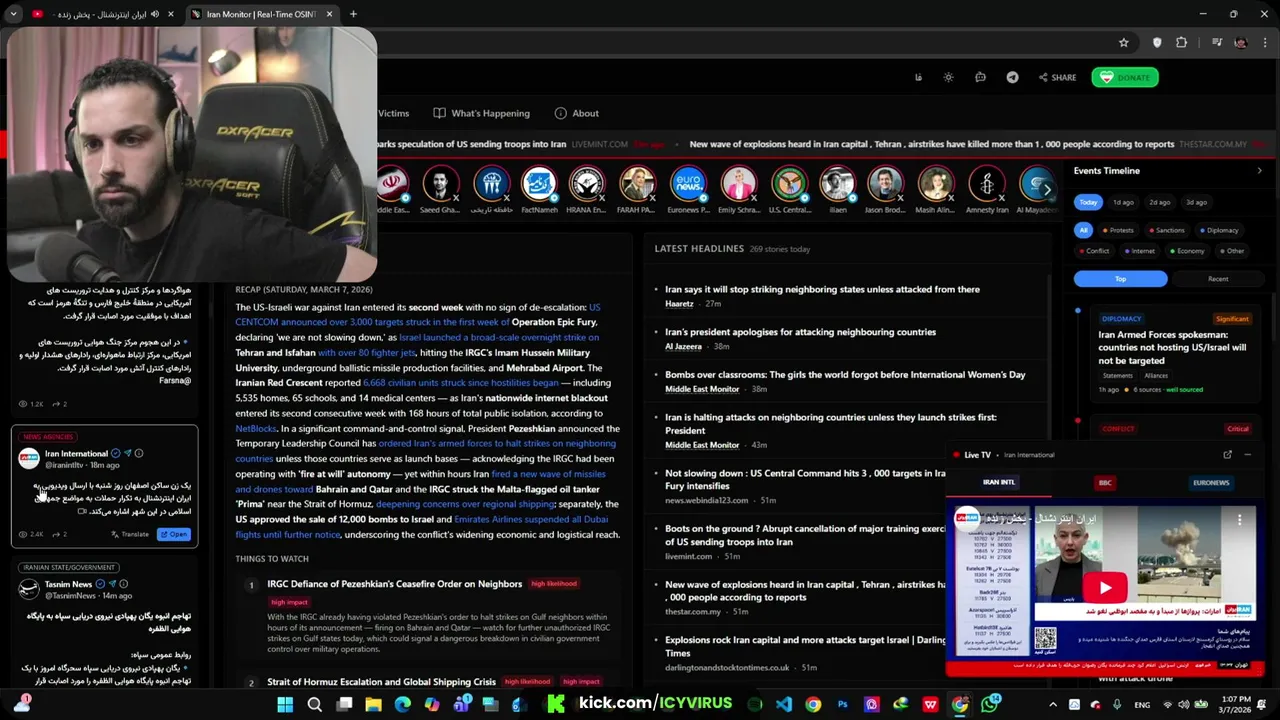
Task: Switch language with the Farsi icon
Action: click(x=918, y=77)
